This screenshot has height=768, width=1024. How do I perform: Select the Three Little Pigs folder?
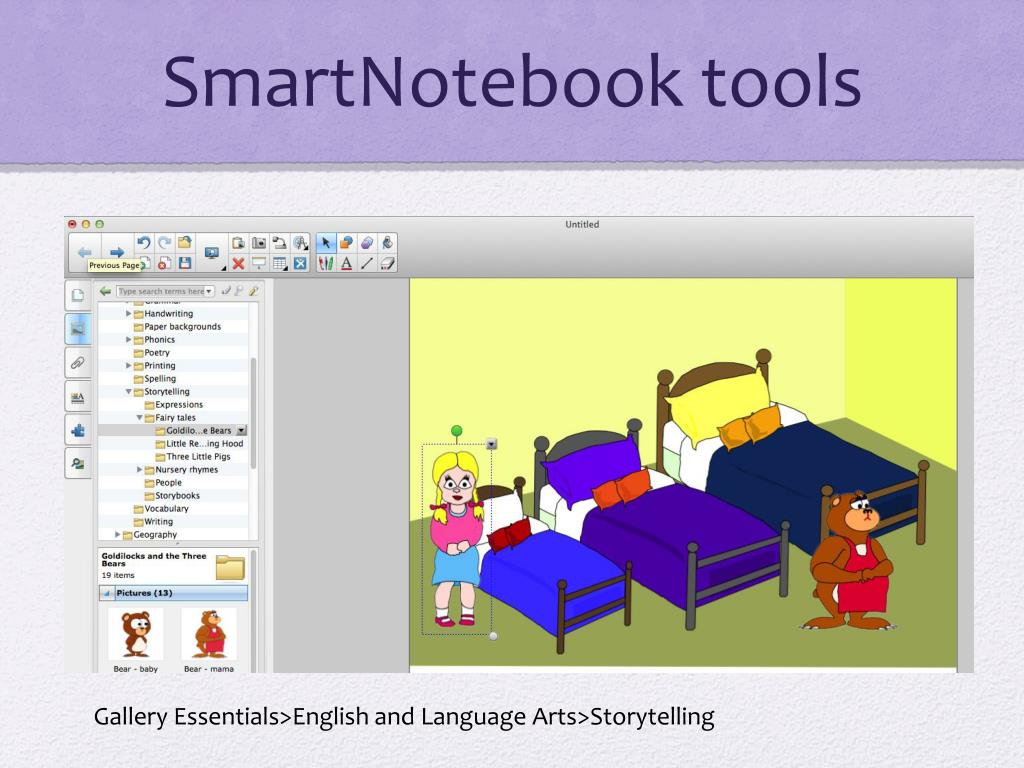(x=193, y=456)
